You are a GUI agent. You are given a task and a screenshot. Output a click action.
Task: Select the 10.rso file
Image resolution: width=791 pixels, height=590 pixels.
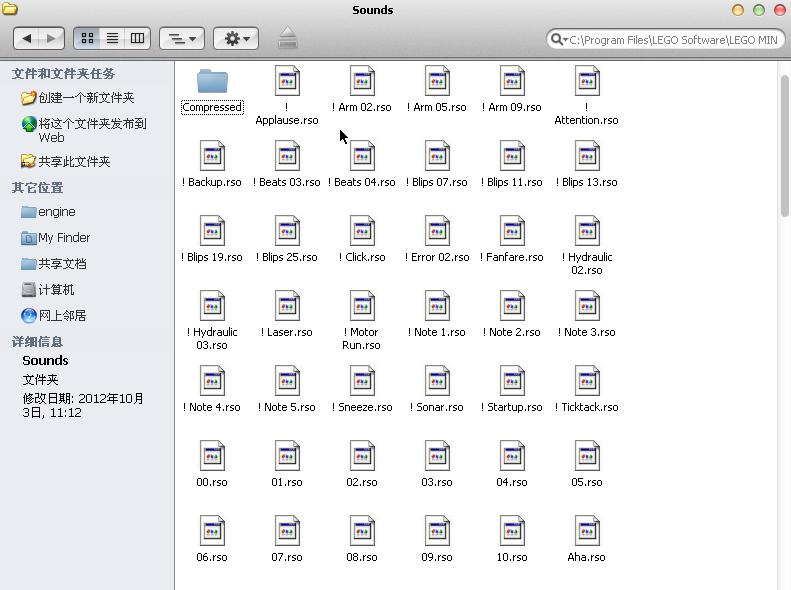point(512,540)
